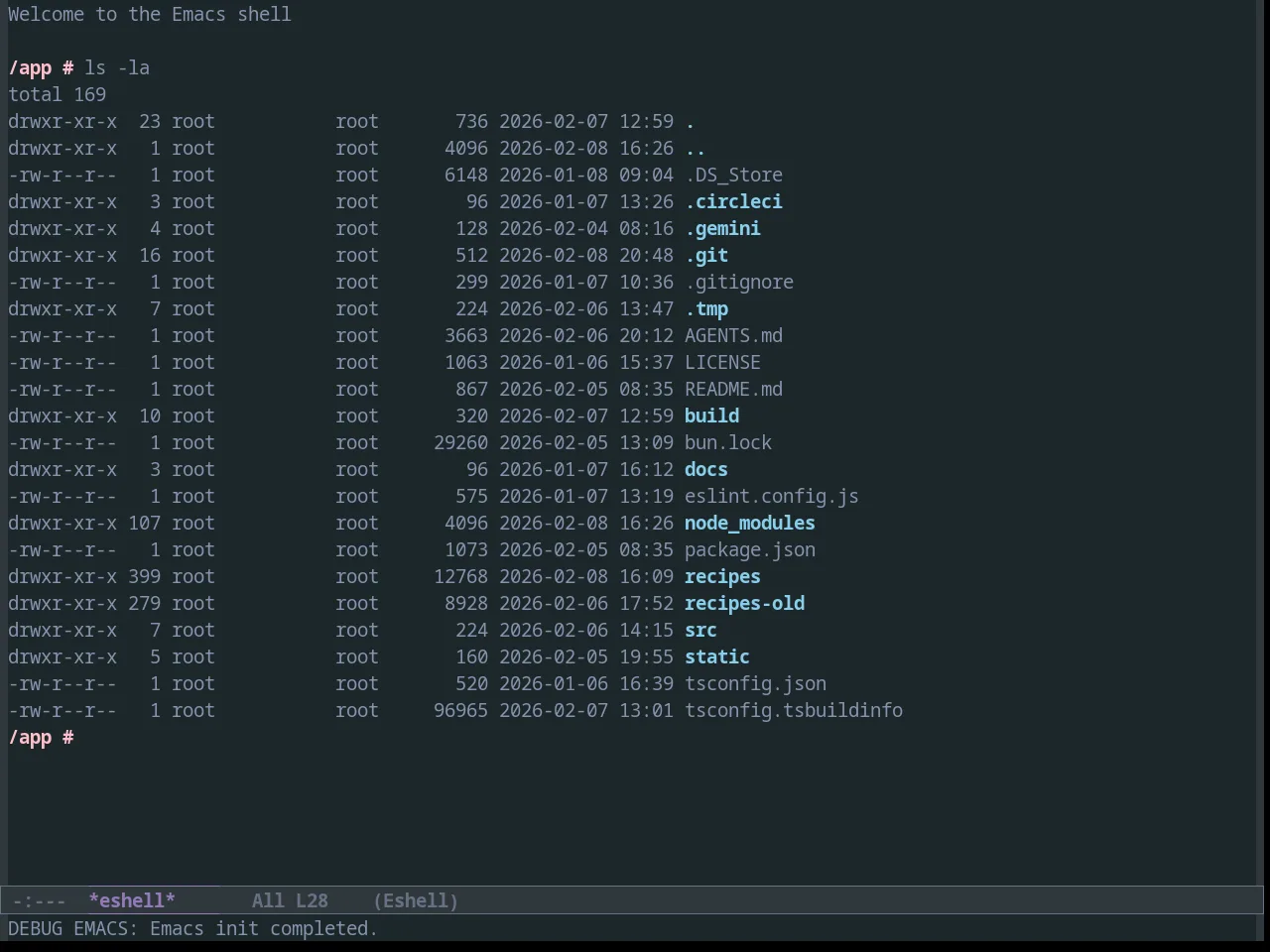
Task: Click the mode line status flags -:---
Action: pos(39,900)
